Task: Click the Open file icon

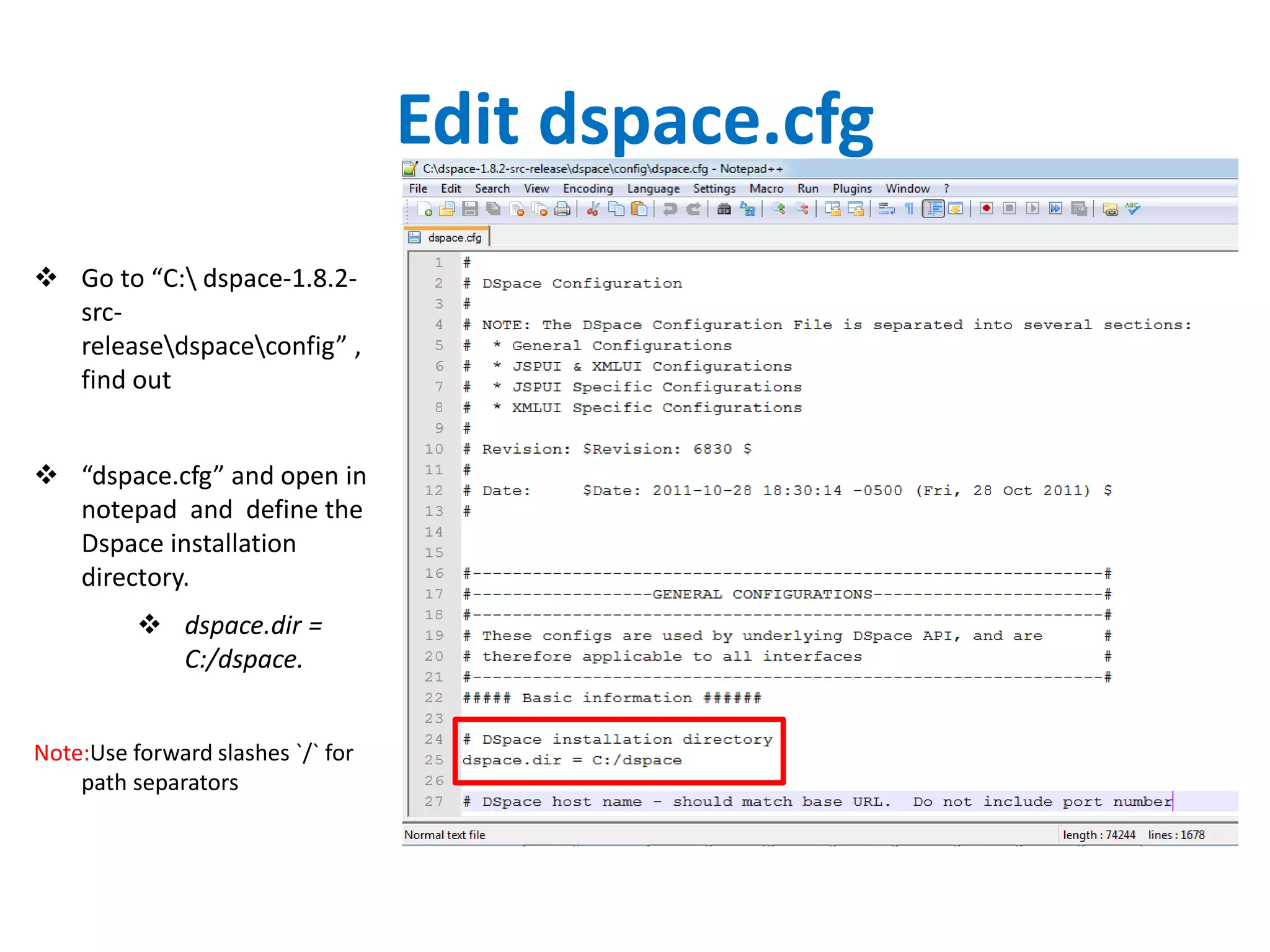Action: (x=447, y=209)
